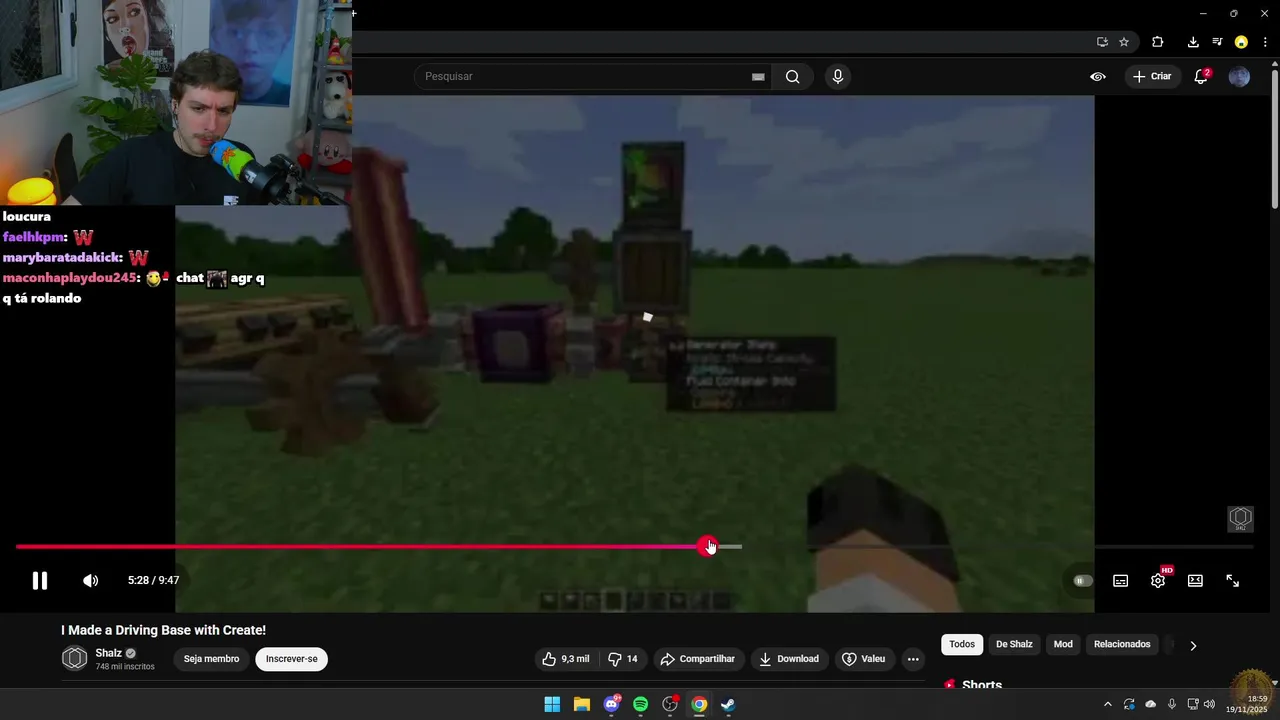Open the media controls icon in Chrome toolbar
The image size is (1280, 720).
1217,42
